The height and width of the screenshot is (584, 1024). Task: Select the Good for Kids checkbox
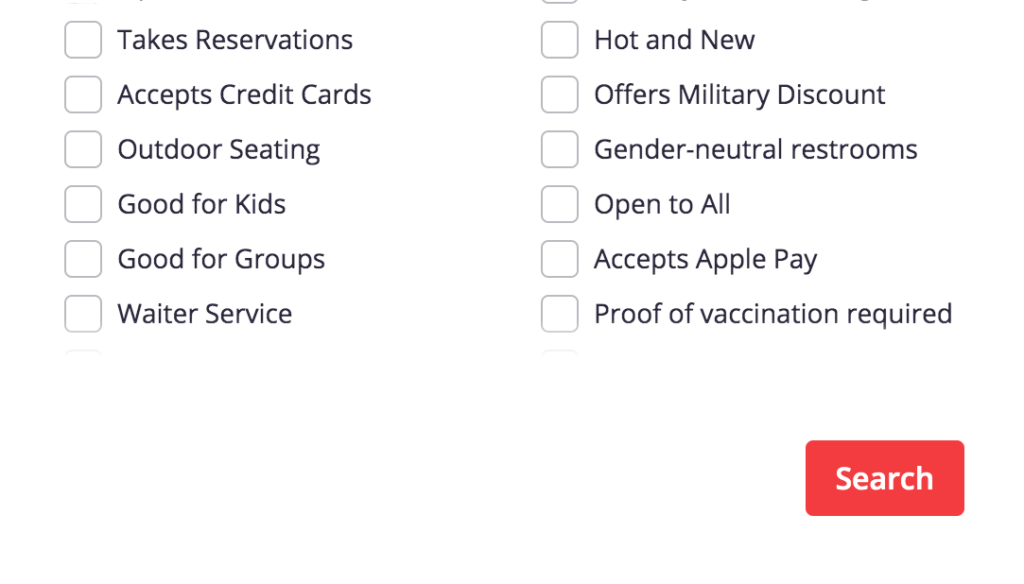[x=83, y=204]
